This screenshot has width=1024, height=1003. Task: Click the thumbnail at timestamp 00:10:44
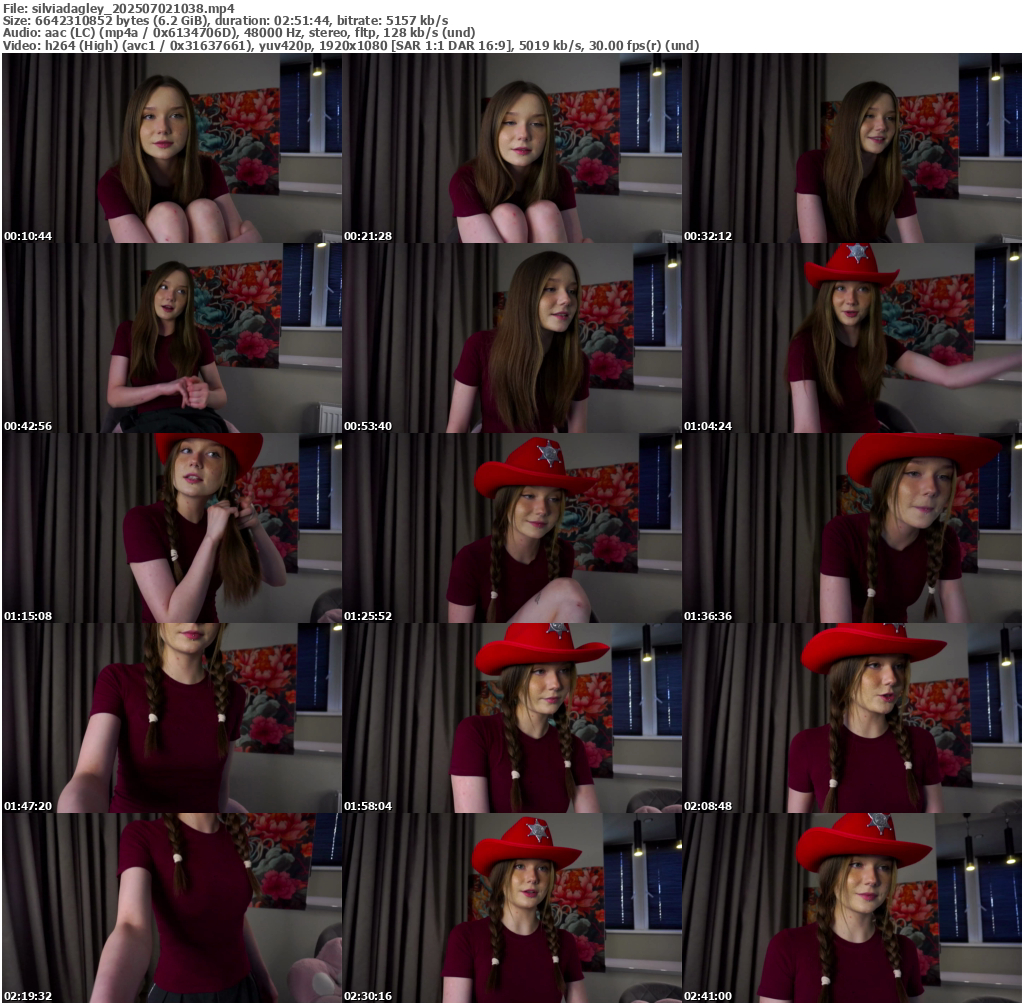[172, 148]
